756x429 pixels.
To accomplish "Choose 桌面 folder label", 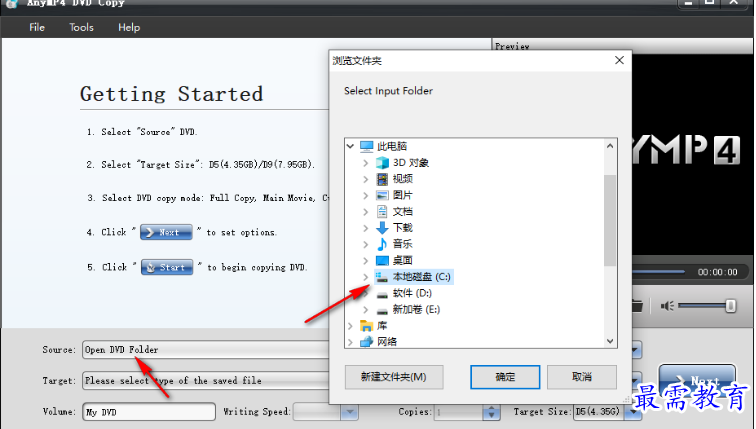I will click(x=403, y=261).
